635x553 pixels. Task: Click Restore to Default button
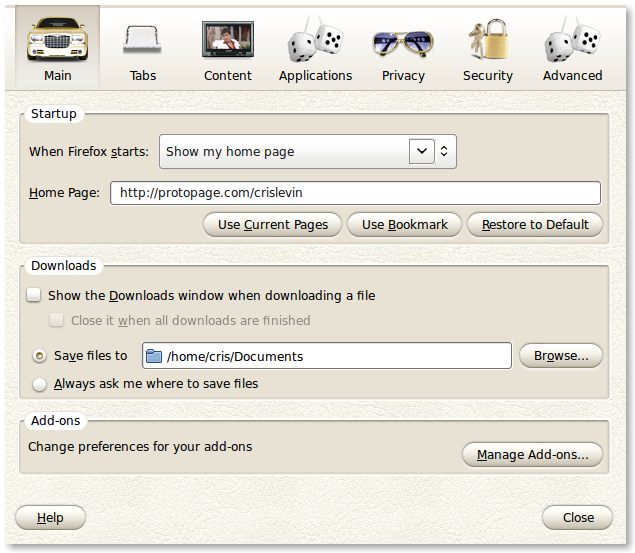[x=535, y=225]
